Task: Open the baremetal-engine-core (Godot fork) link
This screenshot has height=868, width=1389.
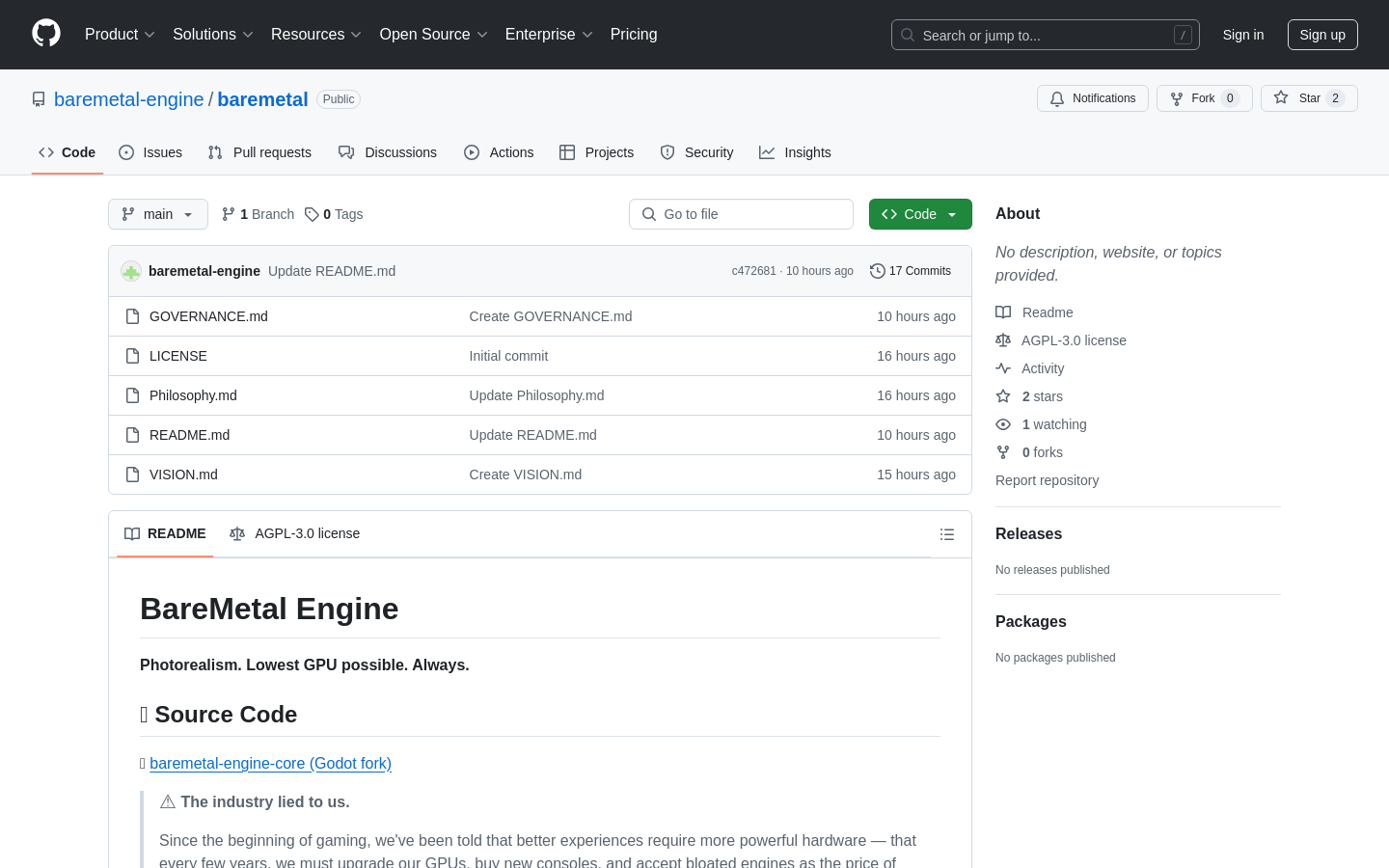Action: 270,763
